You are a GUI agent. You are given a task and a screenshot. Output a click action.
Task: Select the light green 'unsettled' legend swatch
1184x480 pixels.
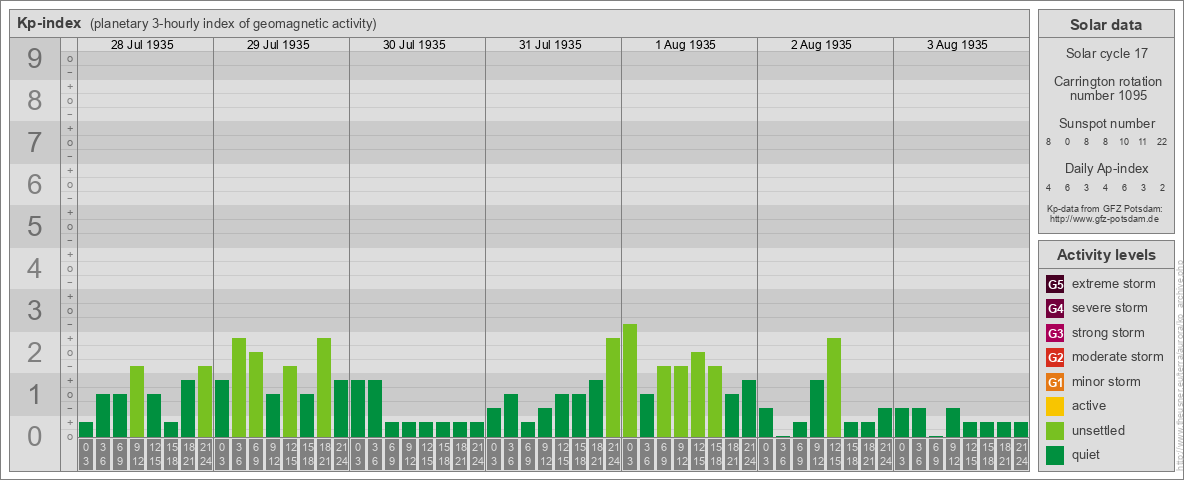[1055, 430]
